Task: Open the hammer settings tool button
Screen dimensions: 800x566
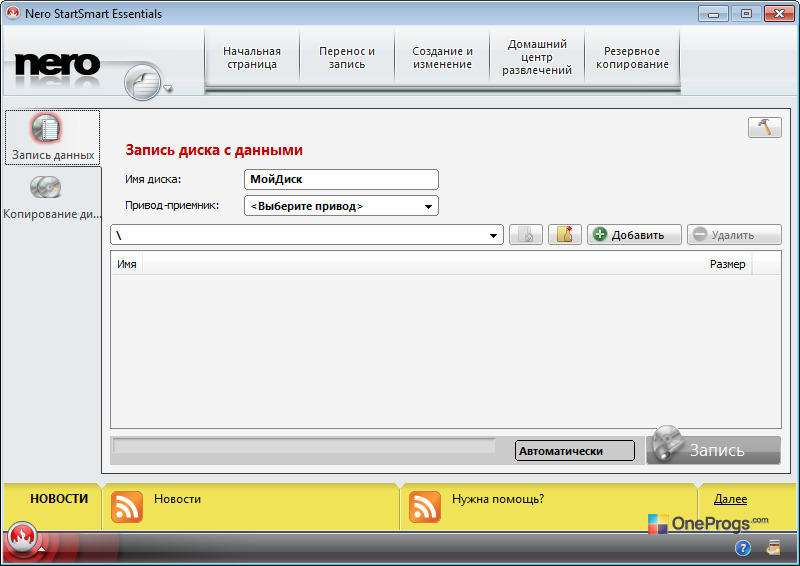Action: tap(764, 127)
